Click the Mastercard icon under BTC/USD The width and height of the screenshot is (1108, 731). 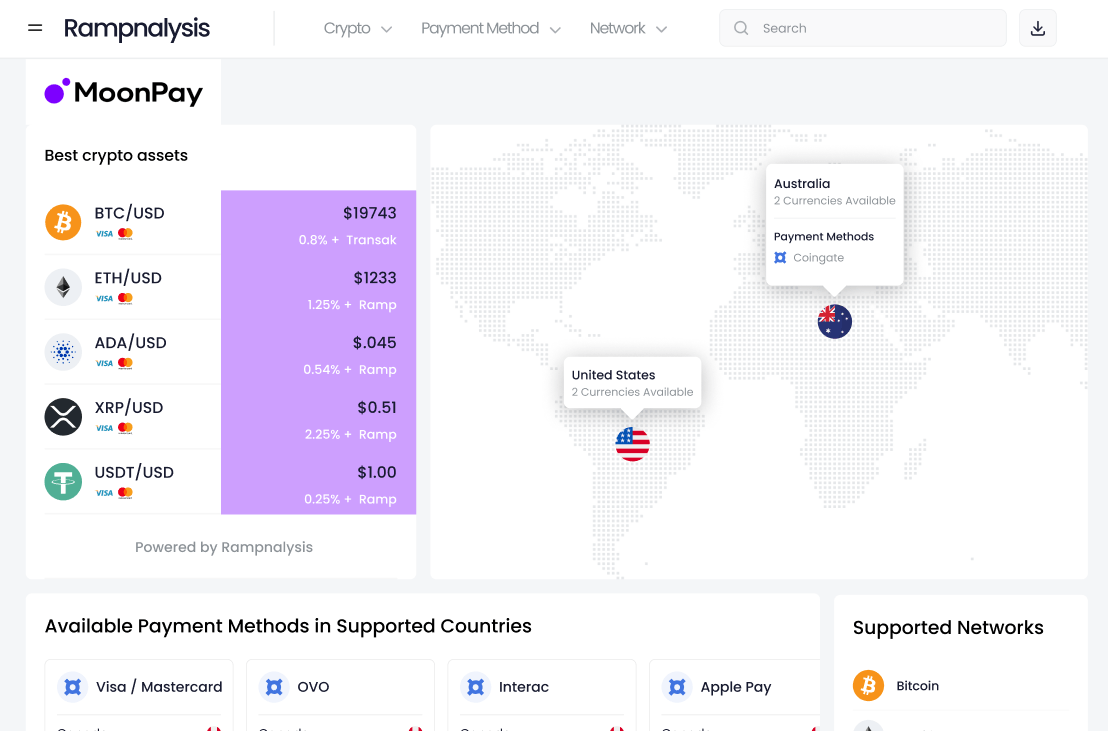pyautogui.click(x=125, y=234)
